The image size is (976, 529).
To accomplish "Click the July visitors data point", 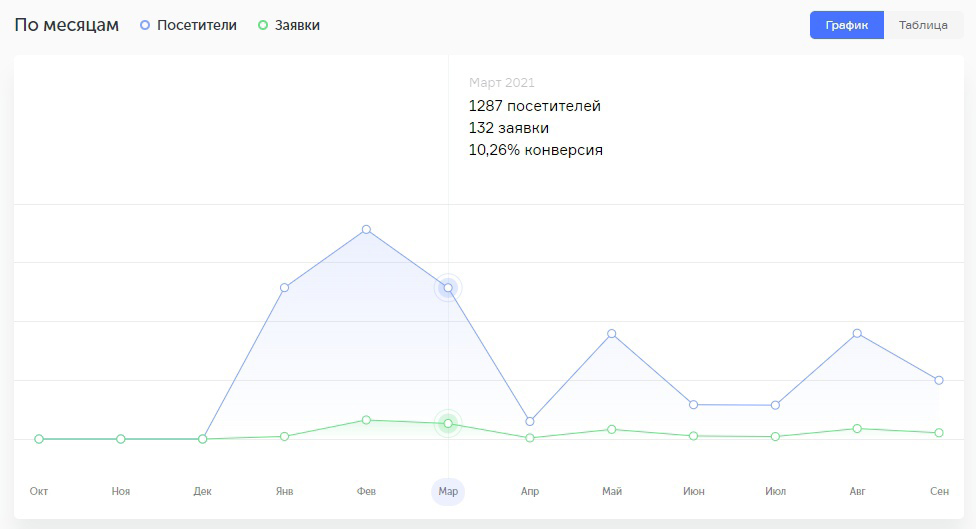I will [x=776, y=405].
